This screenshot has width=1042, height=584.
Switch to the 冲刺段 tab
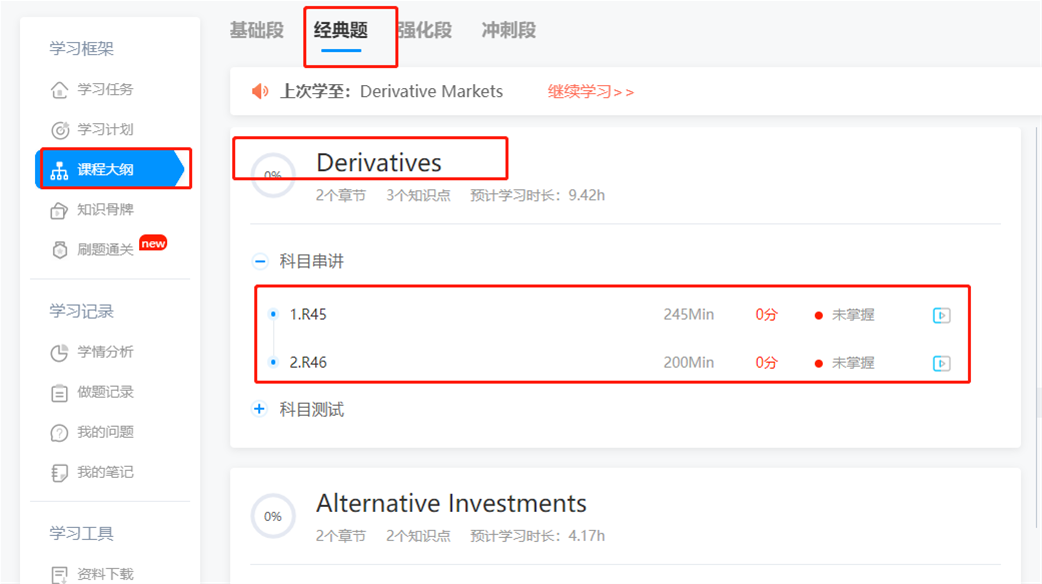(x=508, y=31)
